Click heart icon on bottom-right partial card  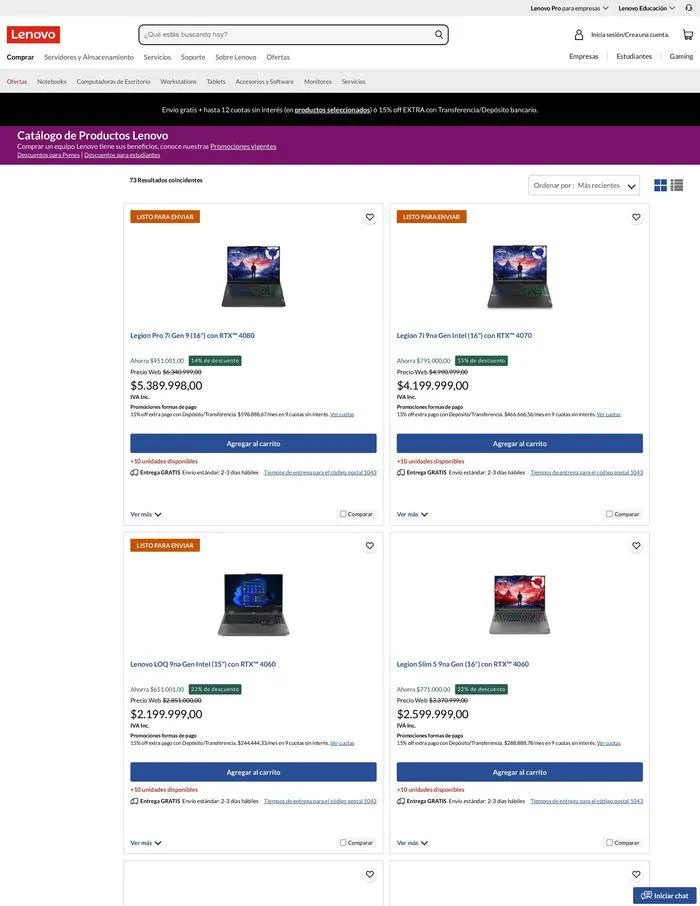click(x=636, y=874)
